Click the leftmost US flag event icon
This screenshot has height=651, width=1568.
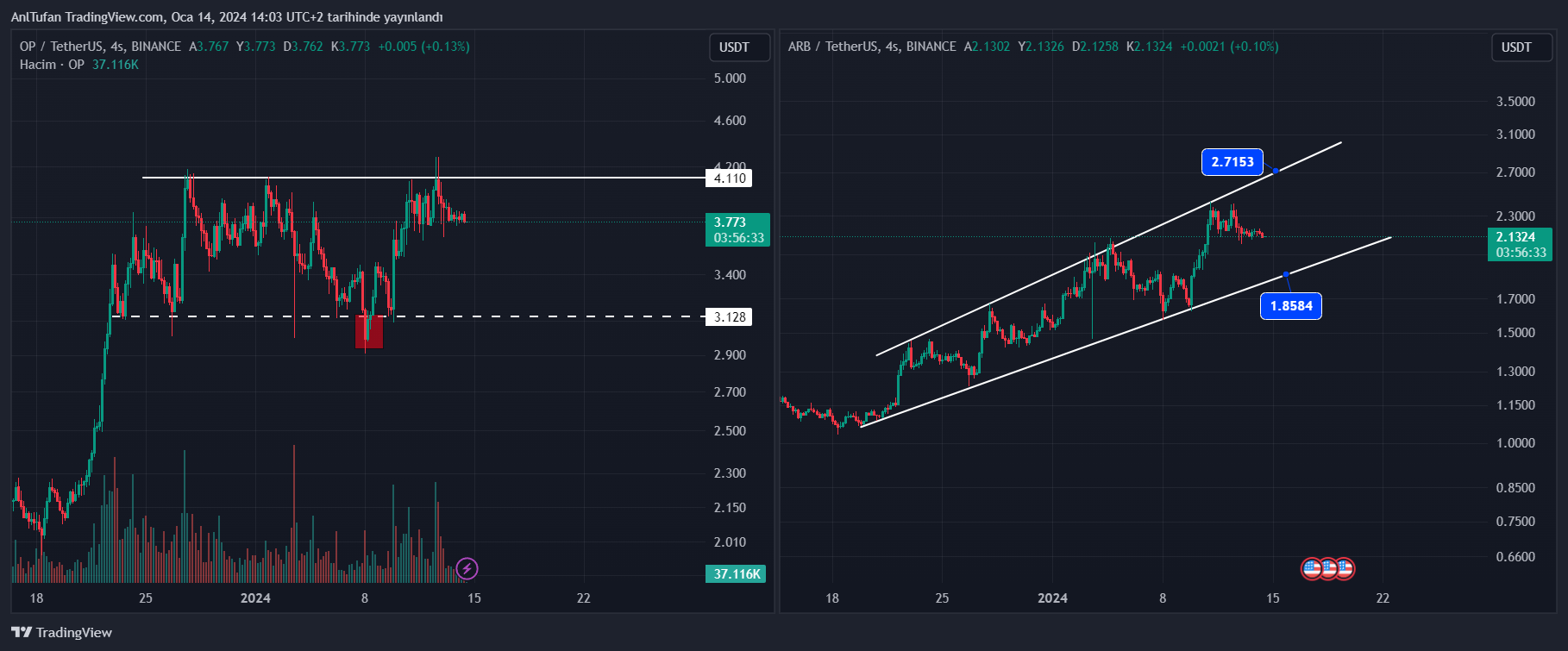pos(1312,569)
